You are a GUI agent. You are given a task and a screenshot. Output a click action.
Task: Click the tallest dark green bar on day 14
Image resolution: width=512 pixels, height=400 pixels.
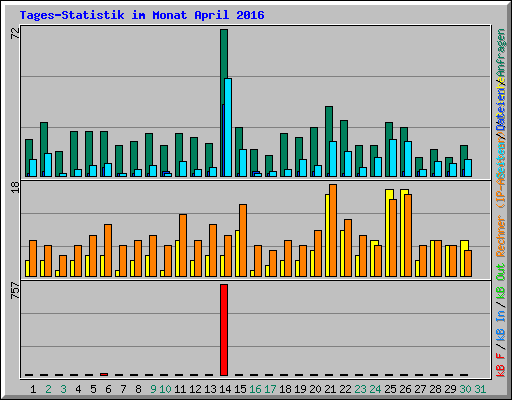(x=224, y=67)
